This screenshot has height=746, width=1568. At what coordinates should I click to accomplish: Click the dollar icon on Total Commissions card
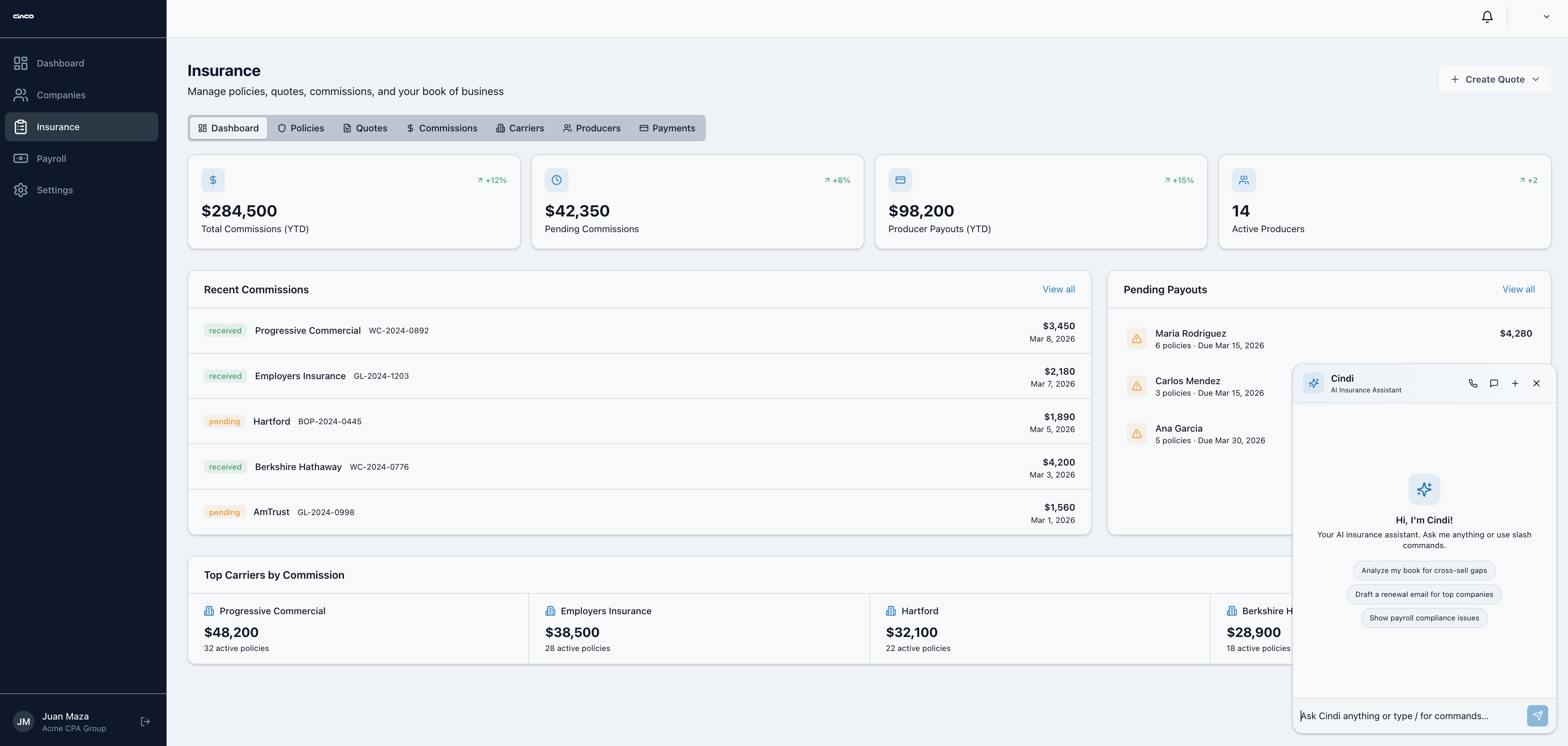pyautogui.click(x=213, y=180)
